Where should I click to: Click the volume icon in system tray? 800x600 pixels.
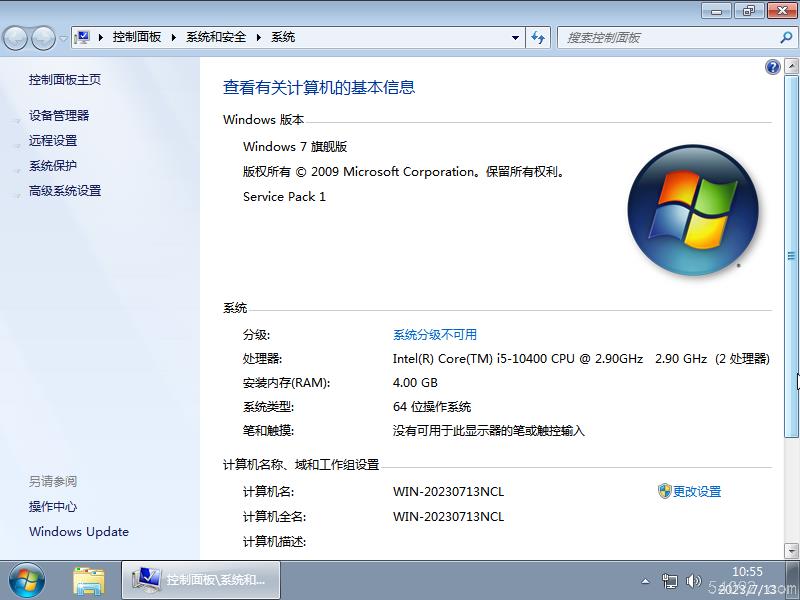tap(695, 580)
